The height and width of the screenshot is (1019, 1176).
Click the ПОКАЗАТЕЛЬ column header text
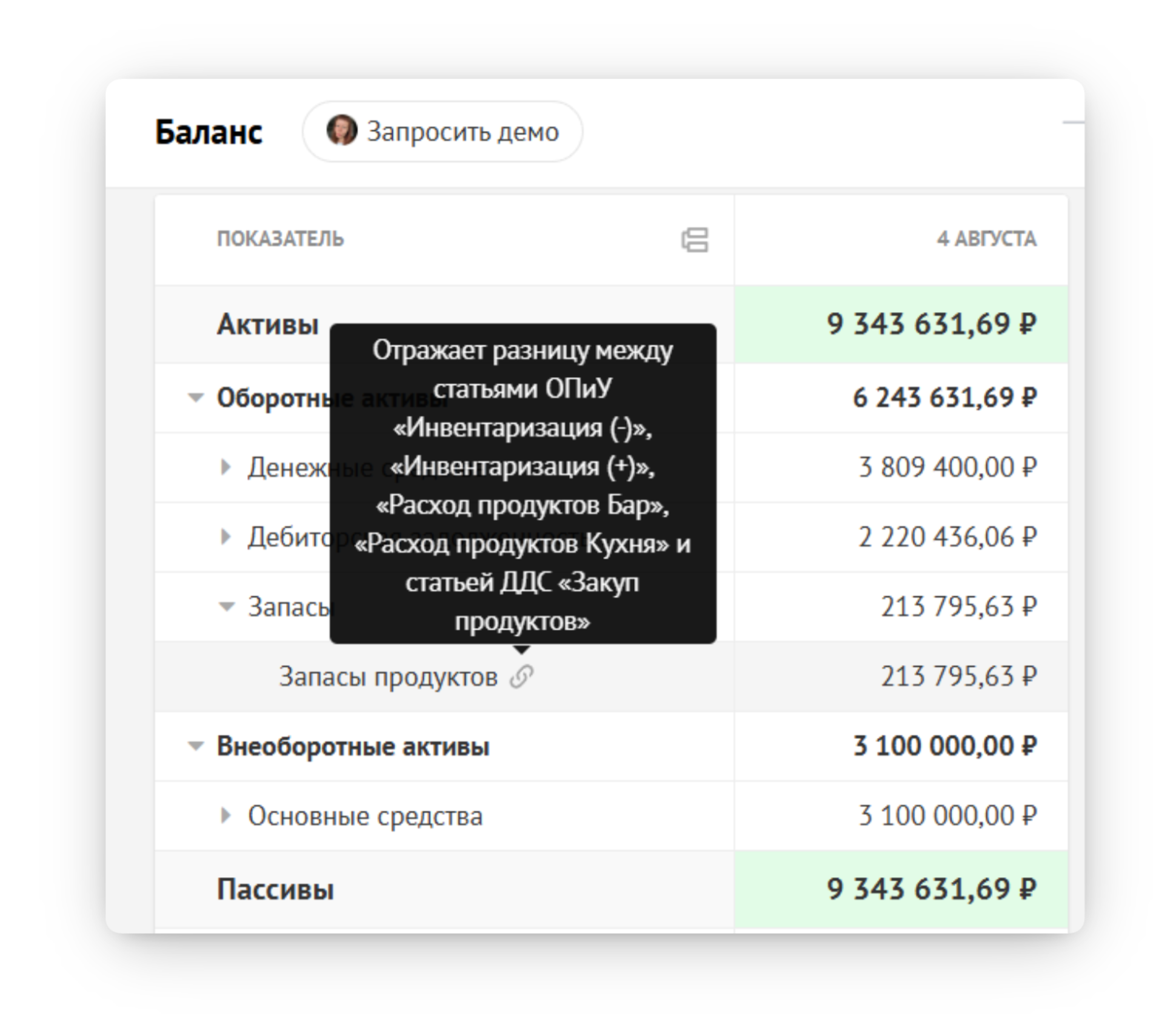pos(280,239)
